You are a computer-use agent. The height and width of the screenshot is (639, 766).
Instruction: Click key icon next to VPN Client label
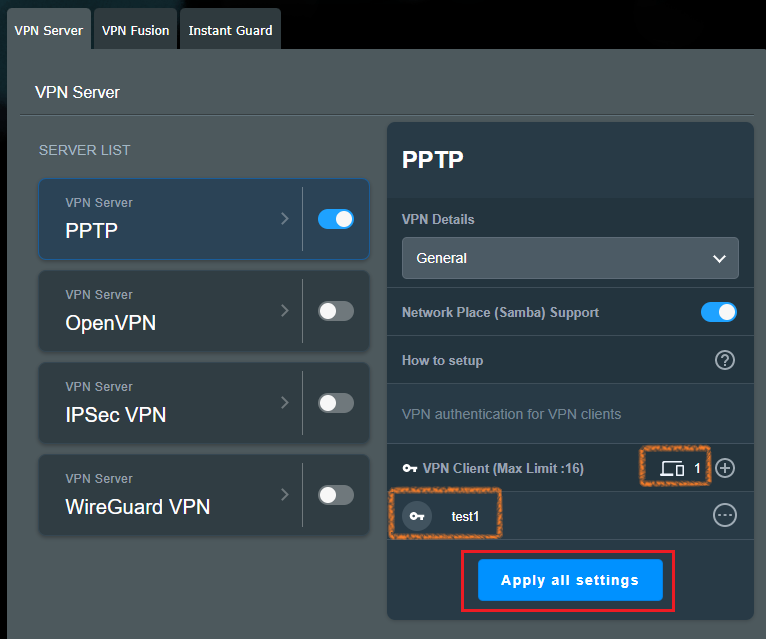[x=409, y=469]
